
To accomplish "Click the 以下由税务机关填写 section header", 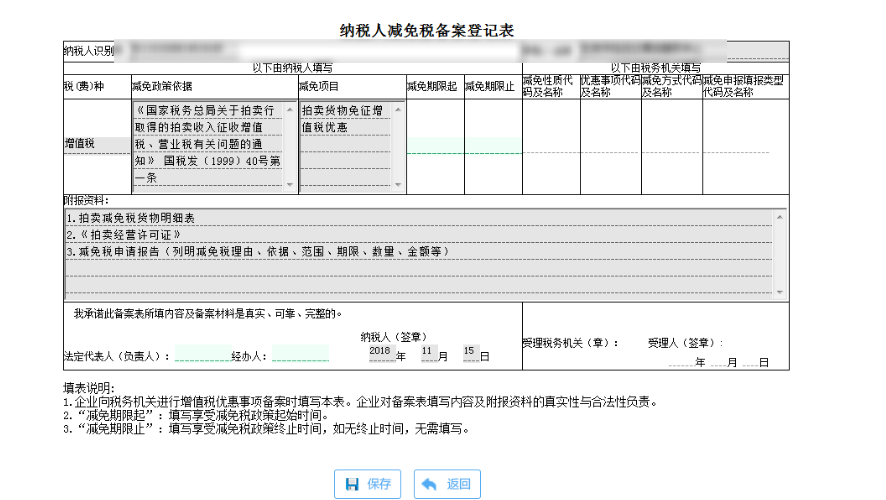I will point(655,68).
